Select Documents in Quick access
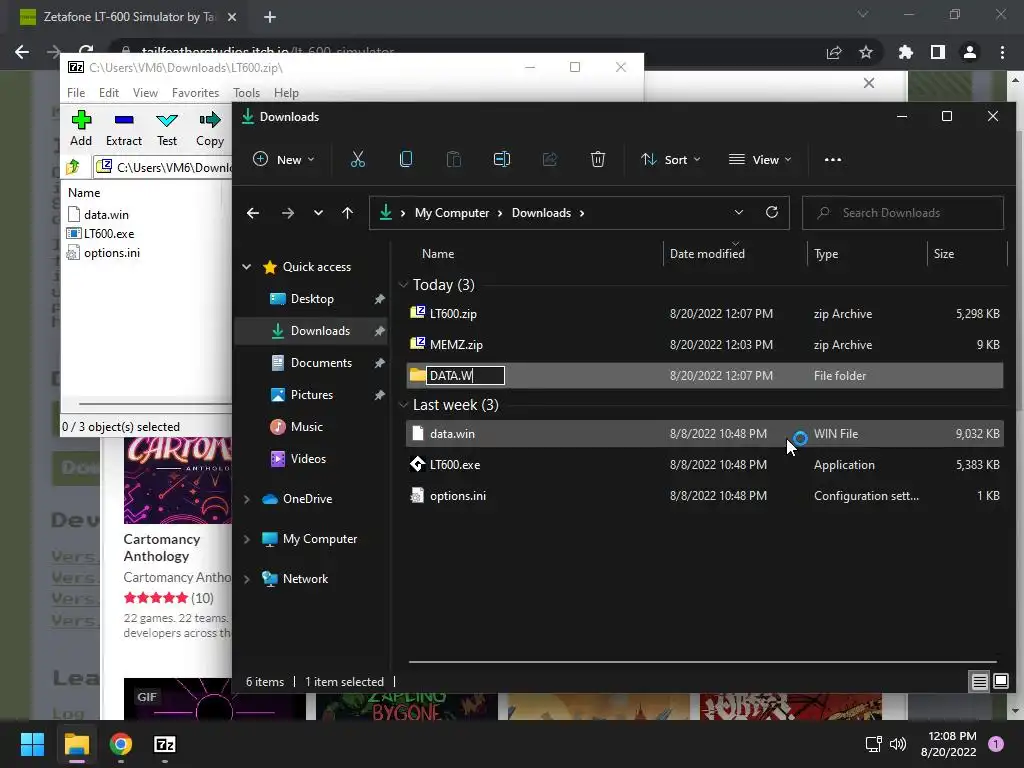 [312, 362]
